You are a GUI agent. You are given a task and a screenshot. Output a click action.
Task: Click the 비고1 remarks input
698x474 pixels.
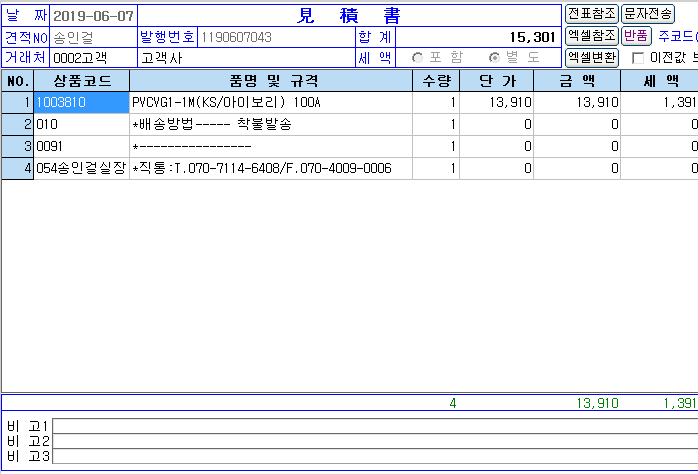(374, 426)
